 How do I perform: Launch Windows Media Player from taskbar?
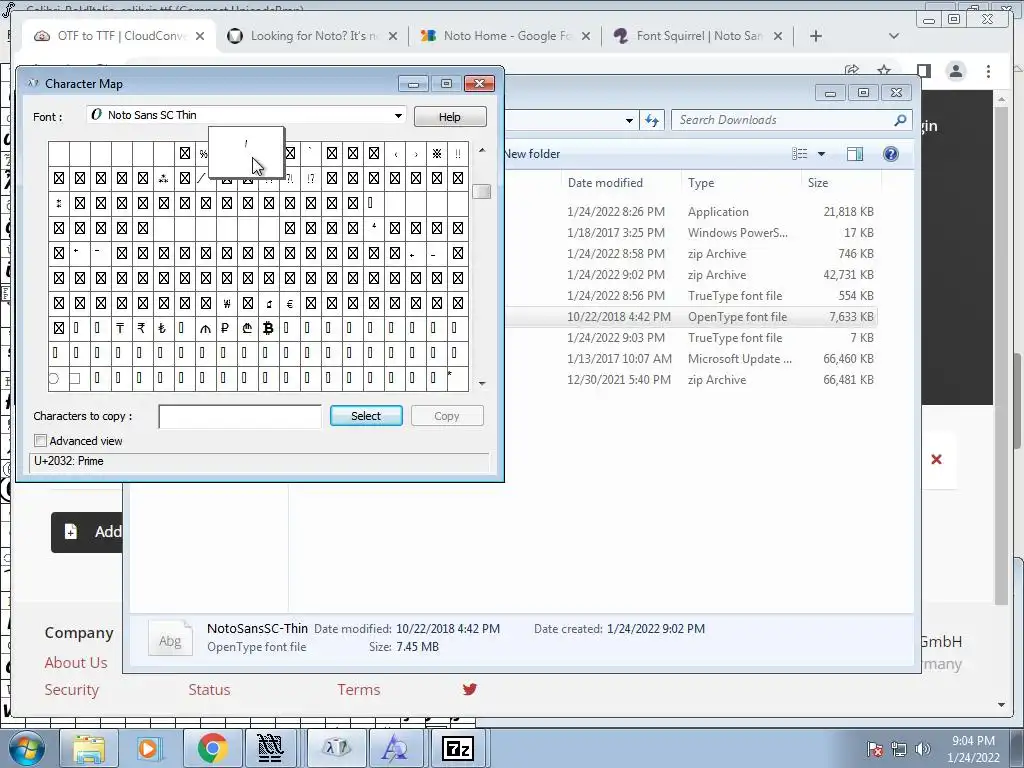coord(148,748)
